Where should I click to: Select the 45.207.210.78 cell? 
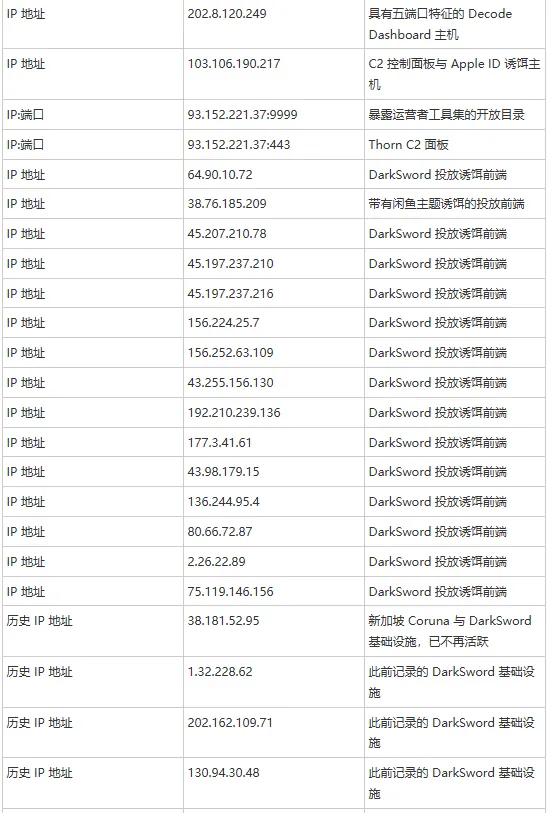coord(227,234)
